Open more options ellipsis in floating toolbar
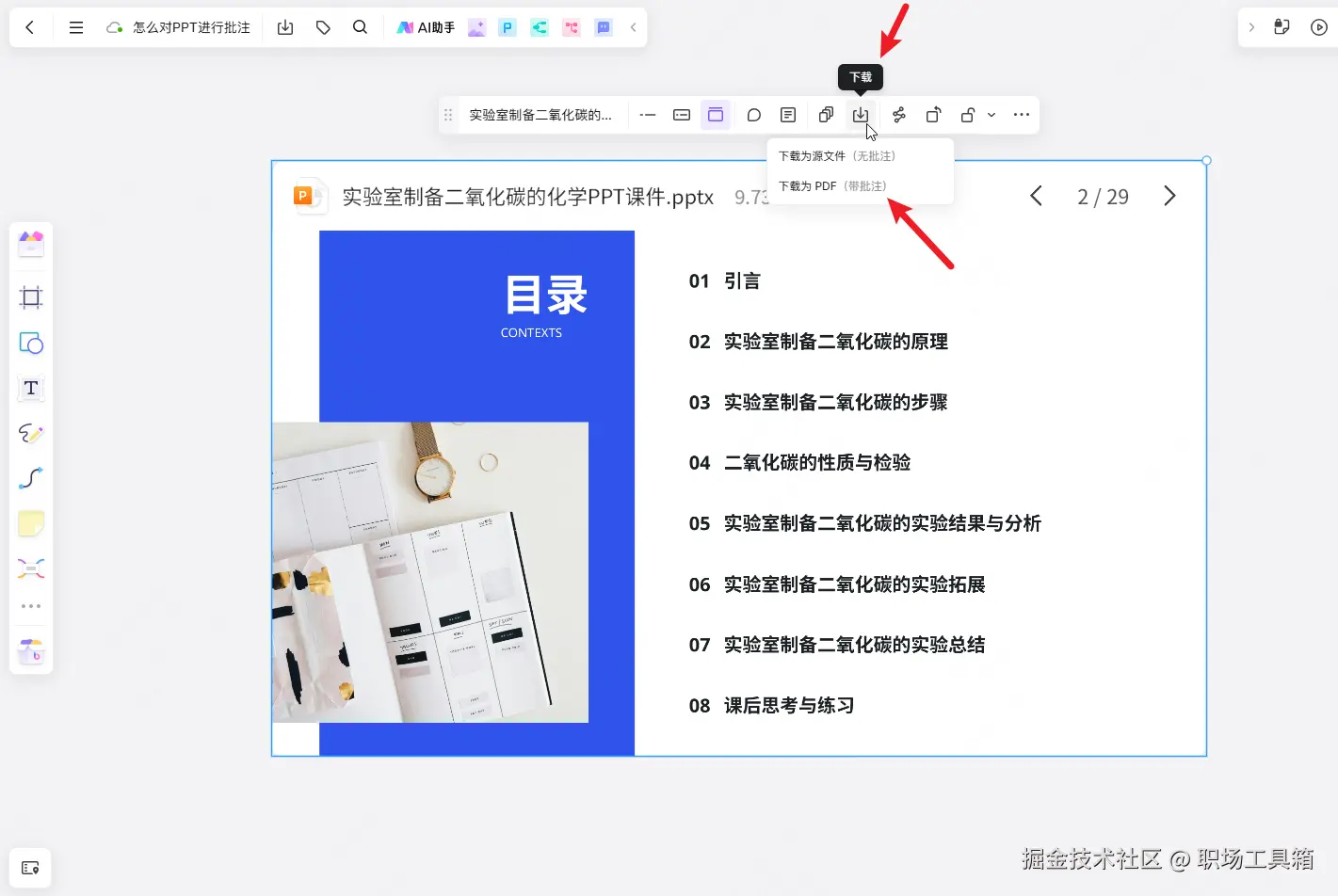This screenshot has height=896, width=1338. [1022, 115]
